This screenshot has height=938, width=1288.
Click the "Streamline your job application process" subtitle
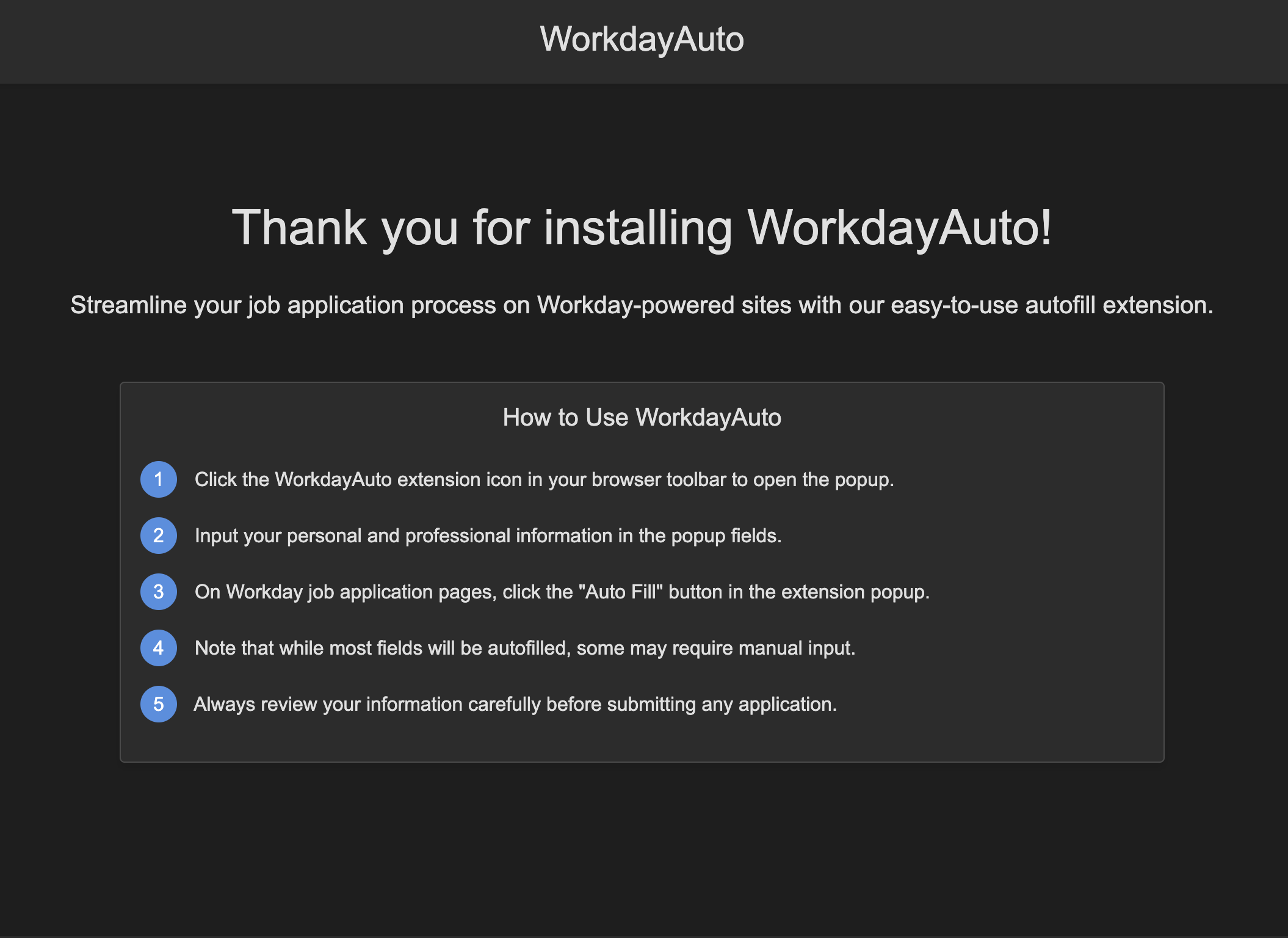point(642,305)
